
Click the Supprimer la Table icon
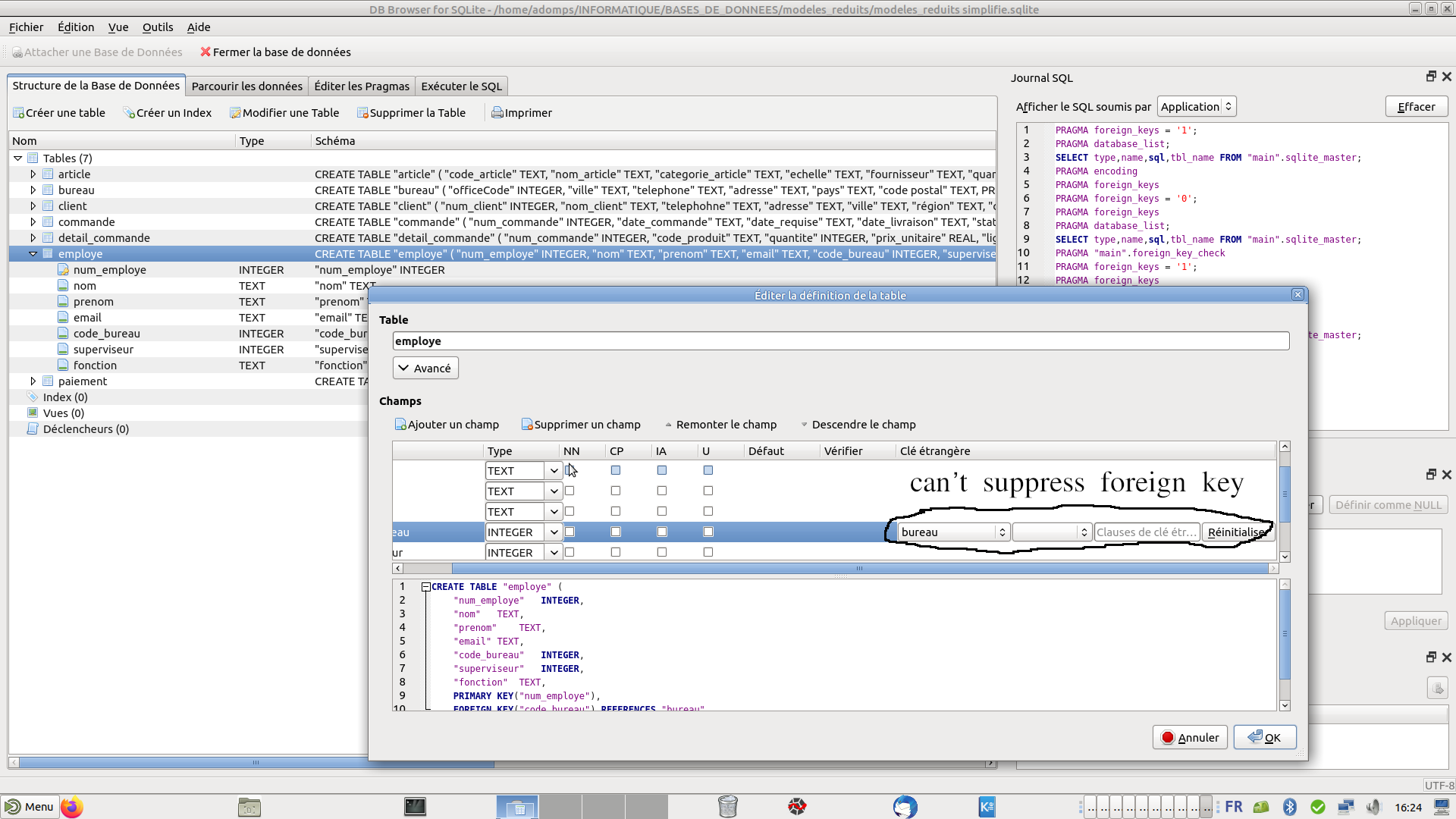(412, 112)
